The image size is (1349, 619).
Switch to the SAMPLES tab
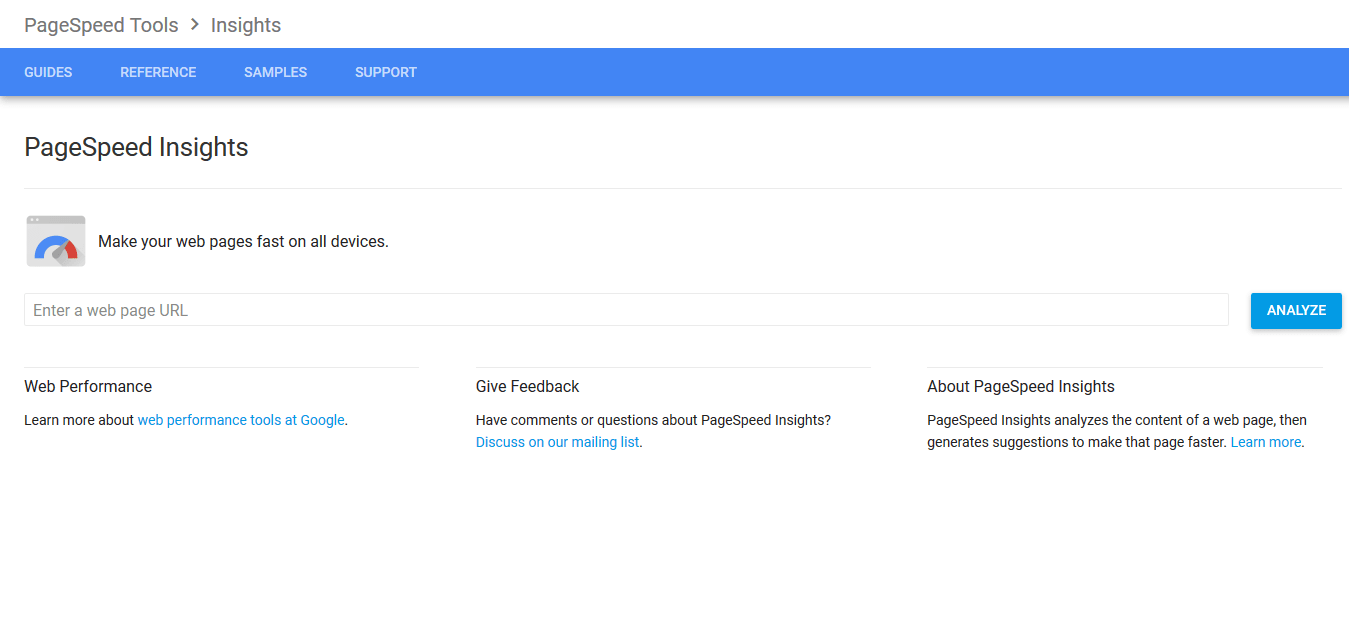point(275,72)
